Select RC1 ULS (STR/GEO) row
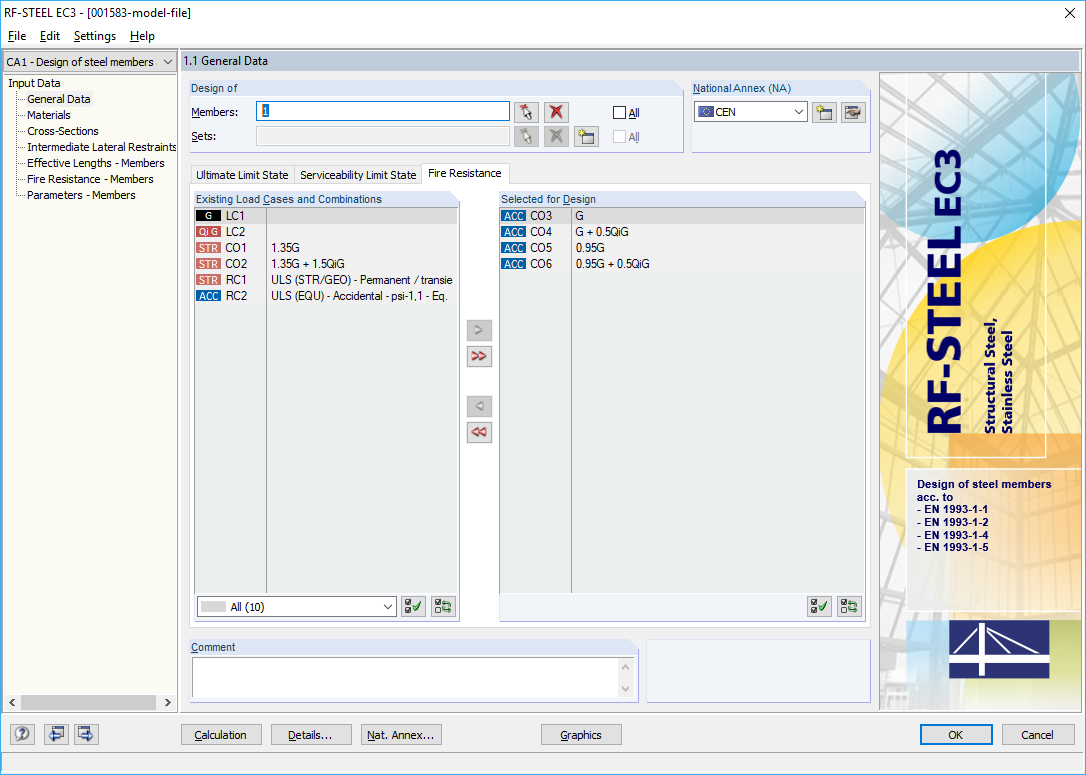This screenshot has height=775, width=1086. coord(326,280)
